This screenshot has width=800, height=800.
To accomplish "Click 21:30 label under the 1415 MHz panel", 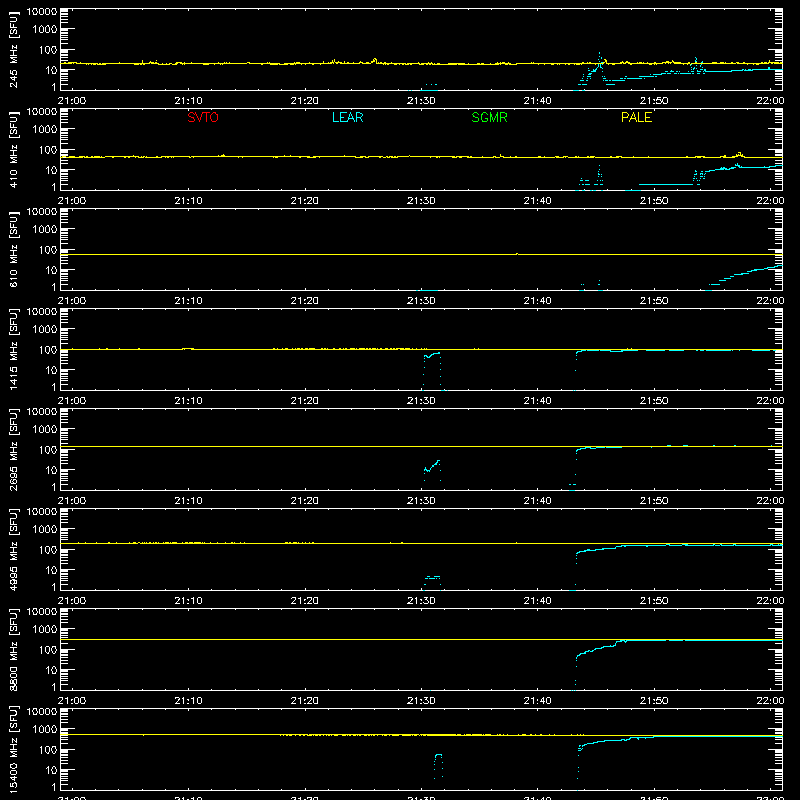I will 421,401.
